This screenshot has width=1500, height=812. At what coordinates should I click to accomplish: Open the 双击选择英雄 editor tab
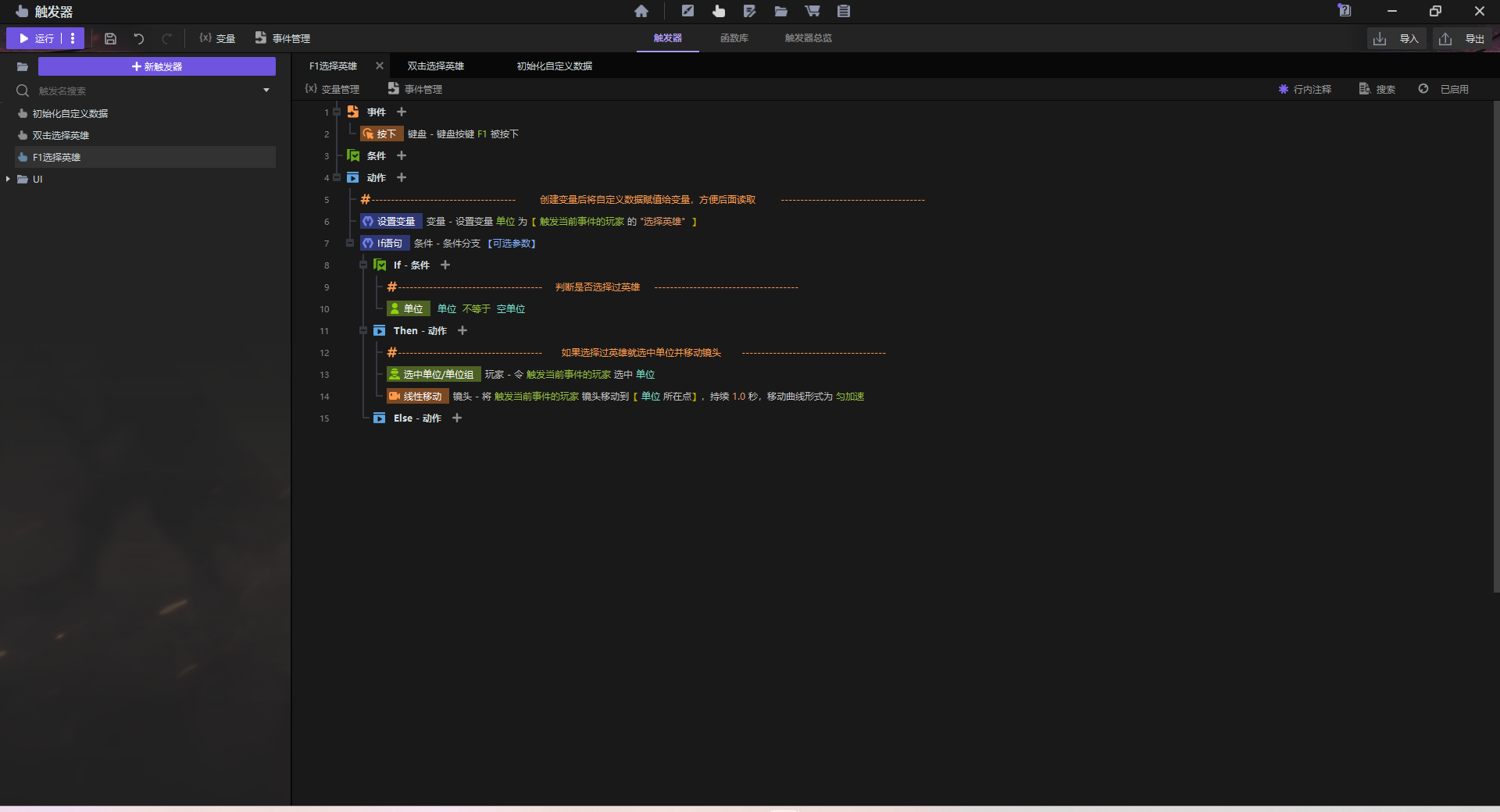coord(436,66)
